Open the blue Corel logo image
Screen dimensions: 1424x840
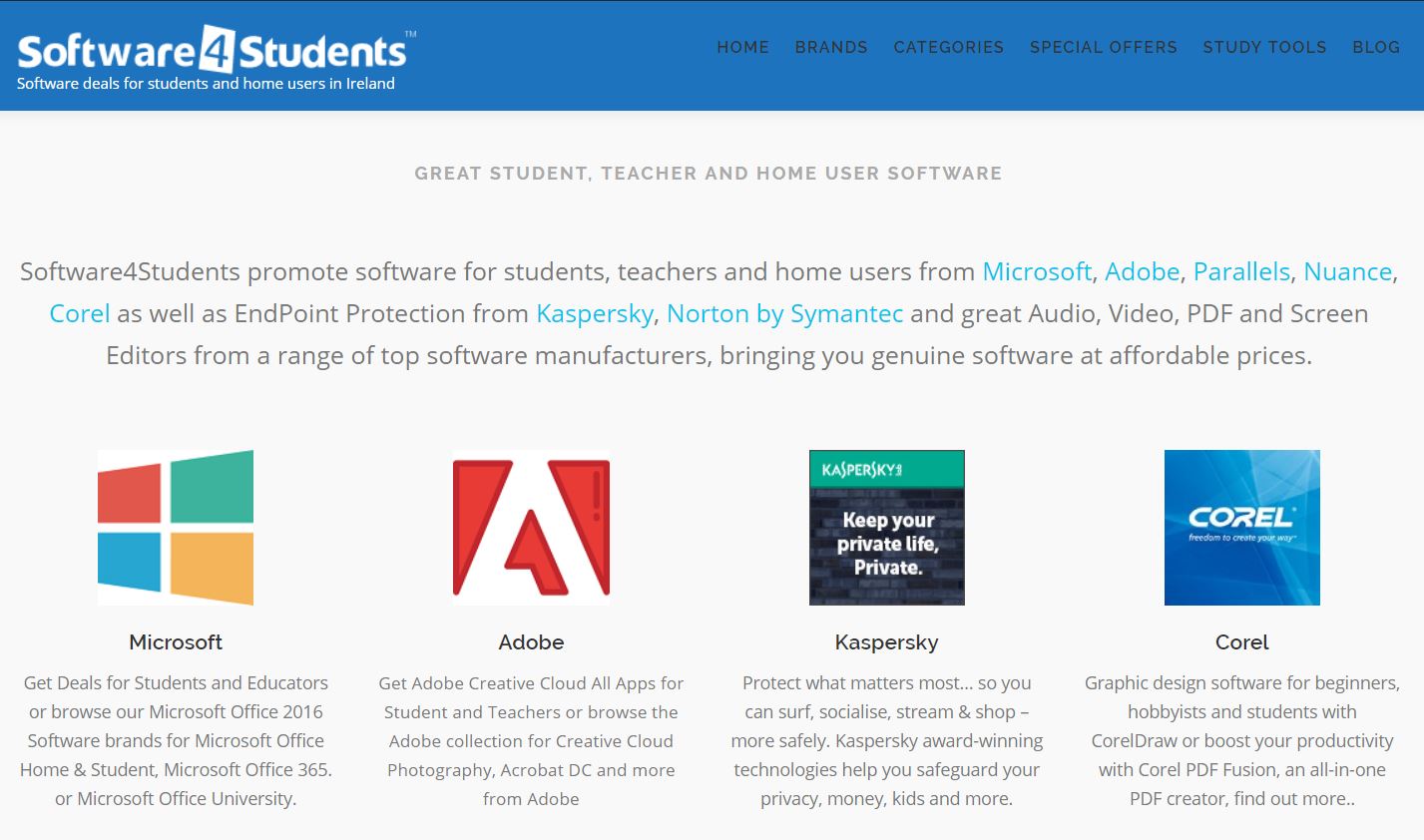1242,528
